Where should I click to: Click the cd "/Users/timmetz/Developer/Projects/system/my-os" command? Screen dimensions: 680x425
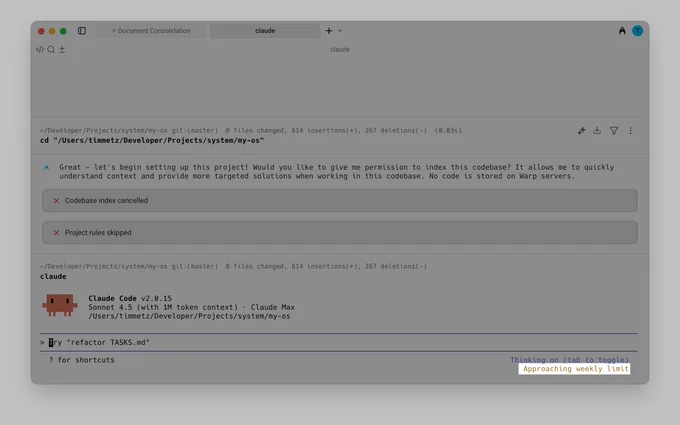[x=152, y=141]
